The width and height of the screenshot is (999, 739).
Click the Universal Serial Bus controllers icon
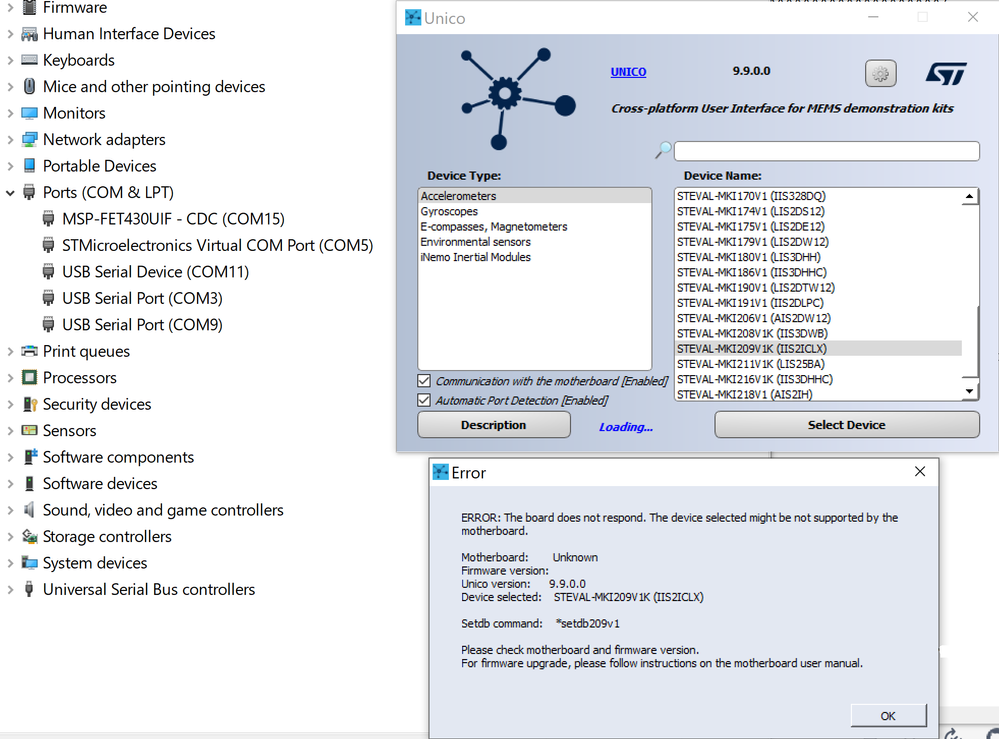[29, 589]
